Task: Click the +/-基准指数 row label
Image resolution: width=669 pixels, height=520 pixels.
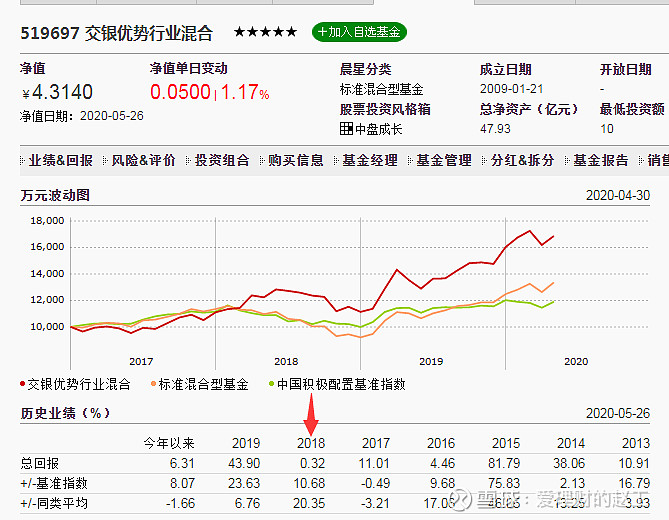Action: click(x=54, y=483)
